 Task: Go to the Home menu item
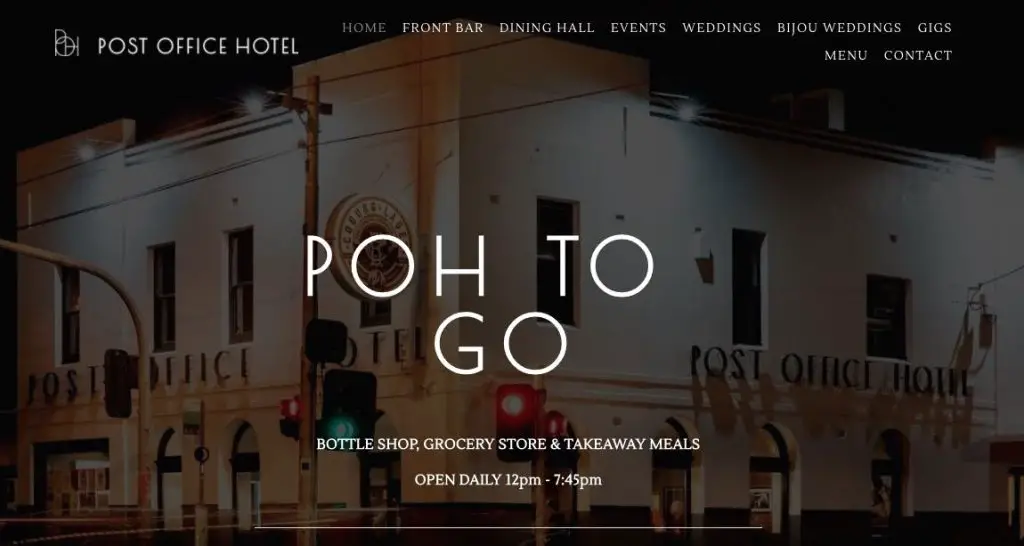pyautogui.click(x=364, y=27)
